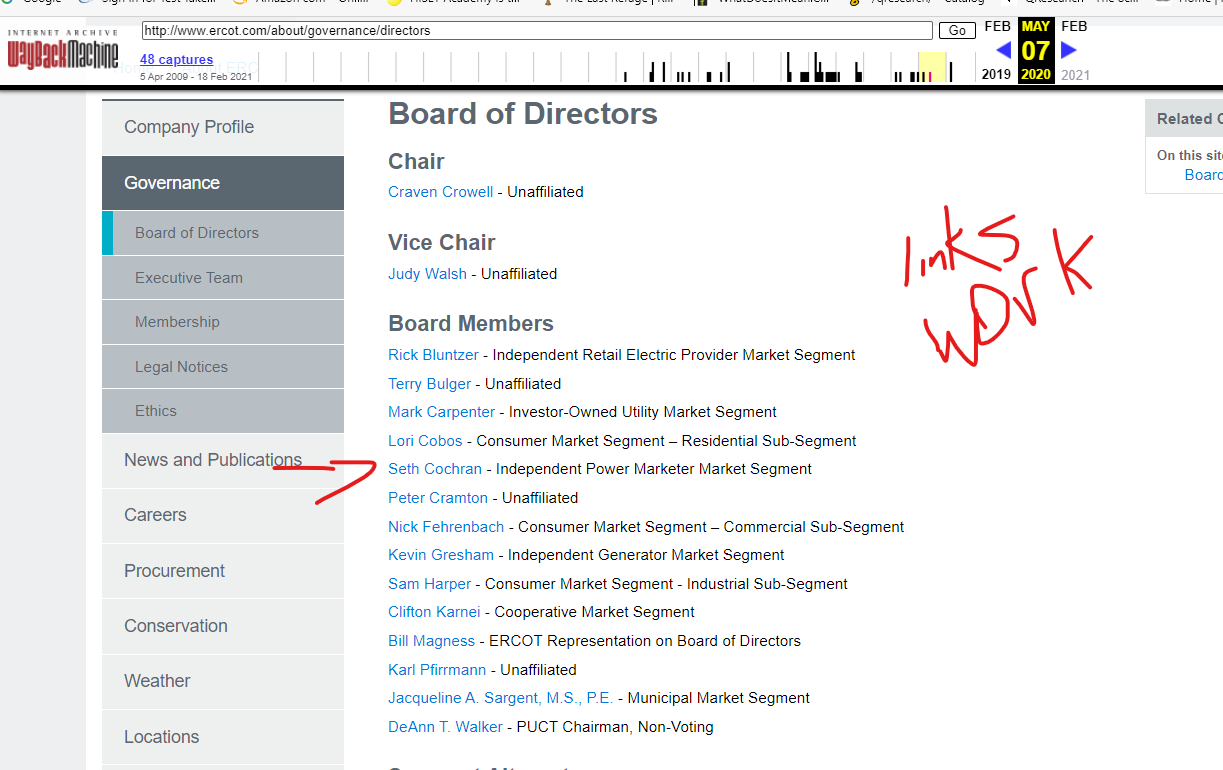This screenshot has width=1223, height=770.
Task: Select Executive Team sidebar item
Action: (x=223, y=278)
